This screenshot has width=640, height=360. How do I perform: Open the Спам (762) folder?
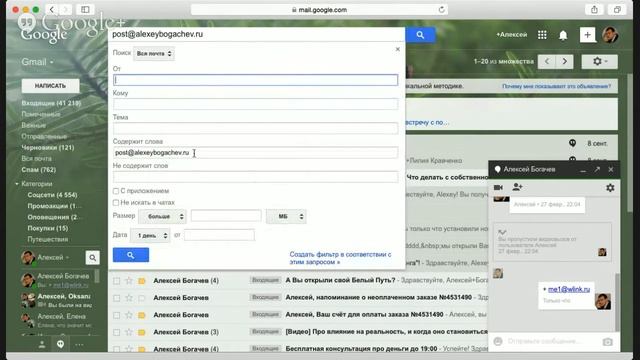[39, 169]
